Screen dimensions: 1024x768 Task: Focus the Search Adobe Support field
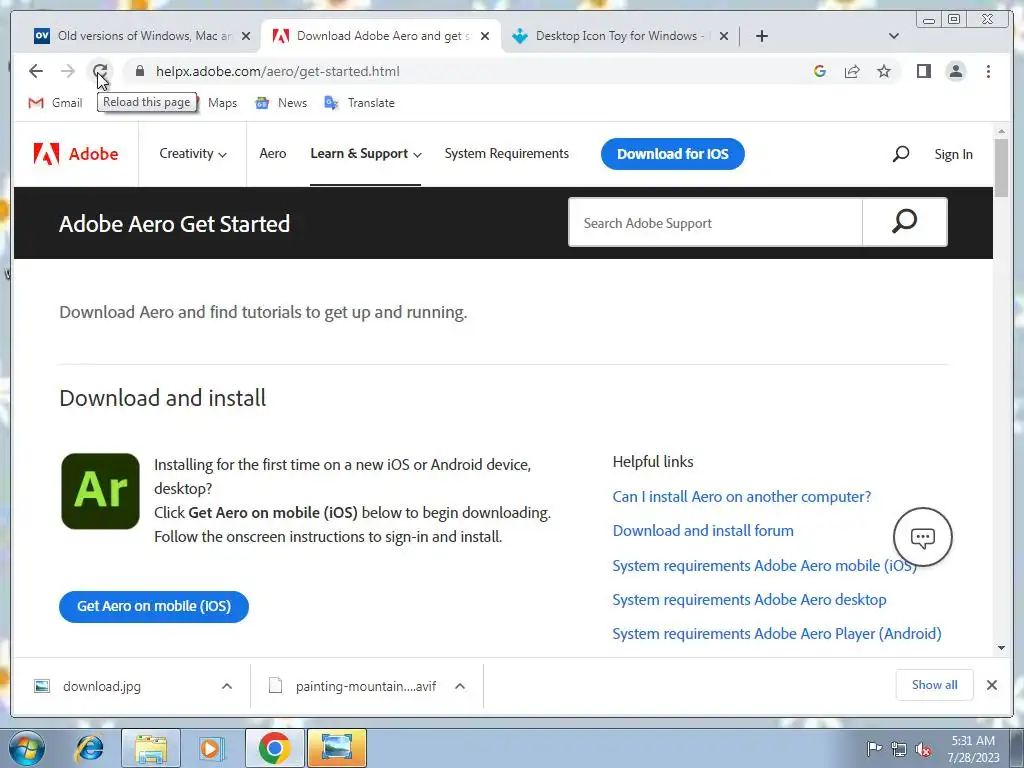click(715, 223)
